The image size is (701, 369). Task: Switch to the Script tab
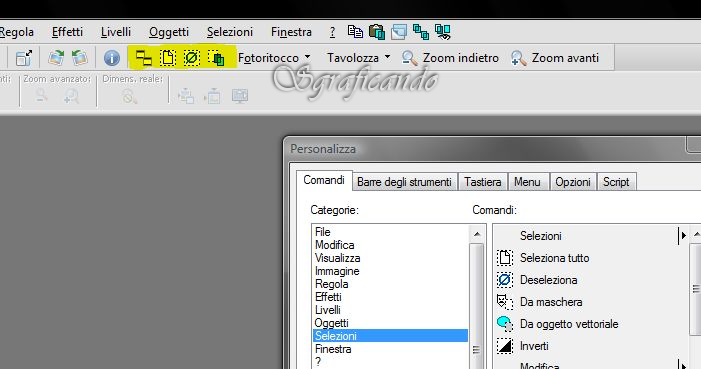click(616, 182)
